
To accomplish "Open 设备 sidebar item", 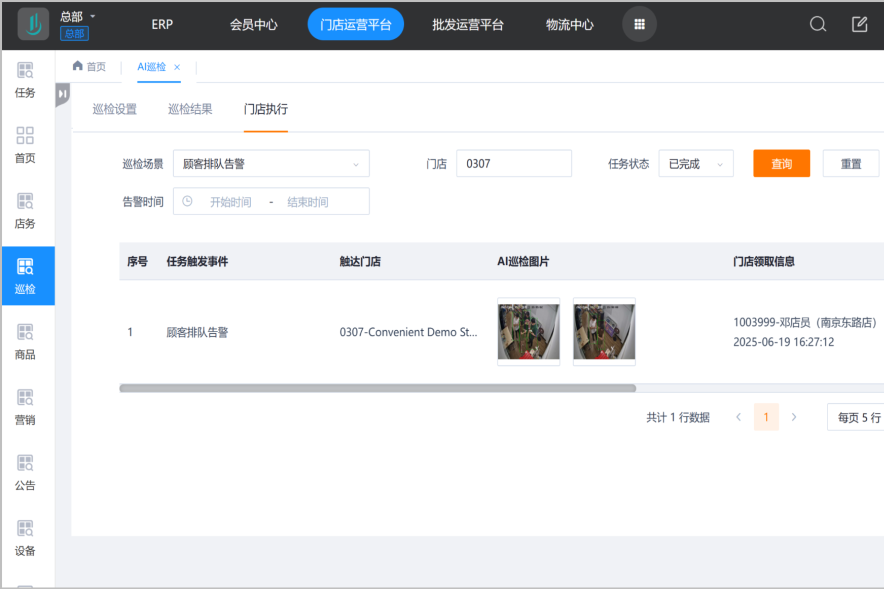I will coord(25,538).
